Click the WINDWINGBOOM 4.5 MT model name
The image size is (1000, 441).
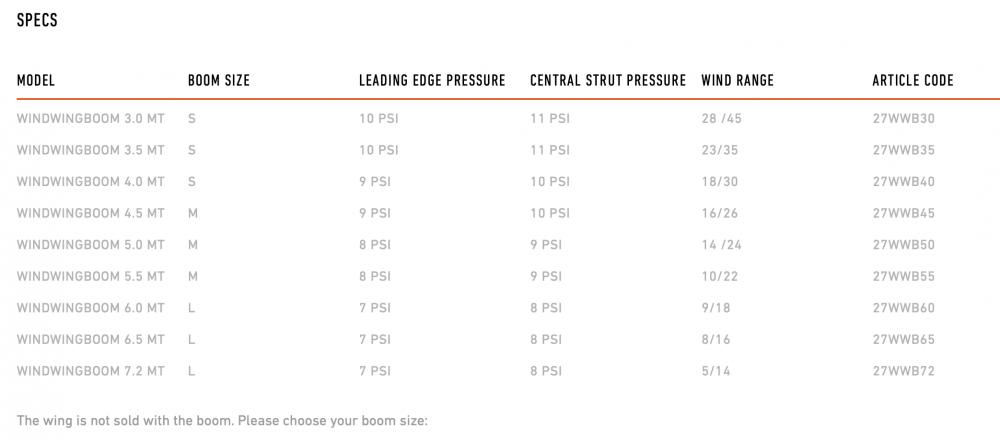point(91,213)
